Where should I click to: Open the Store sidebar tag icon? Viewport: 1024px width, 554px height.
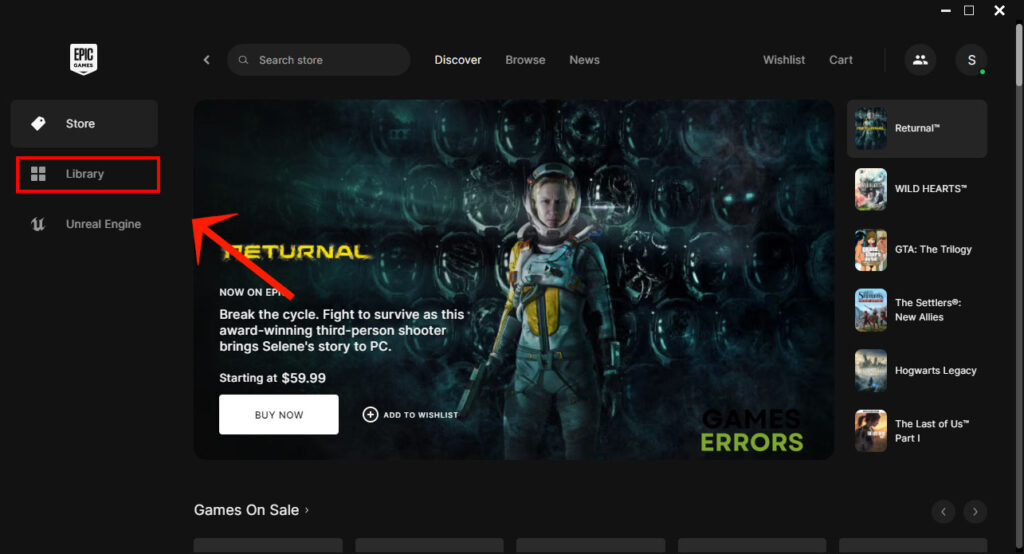click(x=38, y=124)
